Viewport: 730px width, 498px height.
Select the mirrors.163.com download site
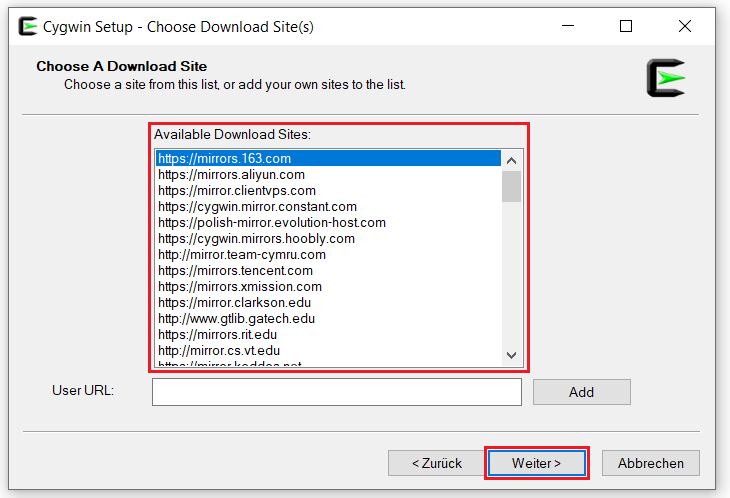tap(224, 158)
